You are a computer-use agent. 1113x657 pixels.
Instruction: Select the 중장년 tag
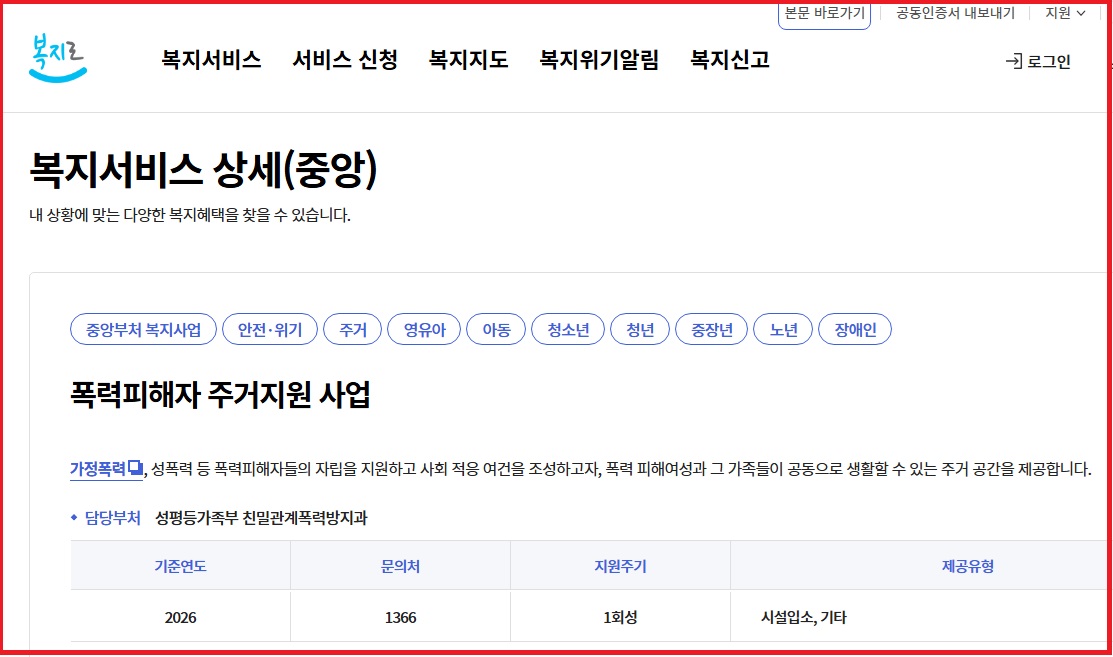tap(711, 329)
